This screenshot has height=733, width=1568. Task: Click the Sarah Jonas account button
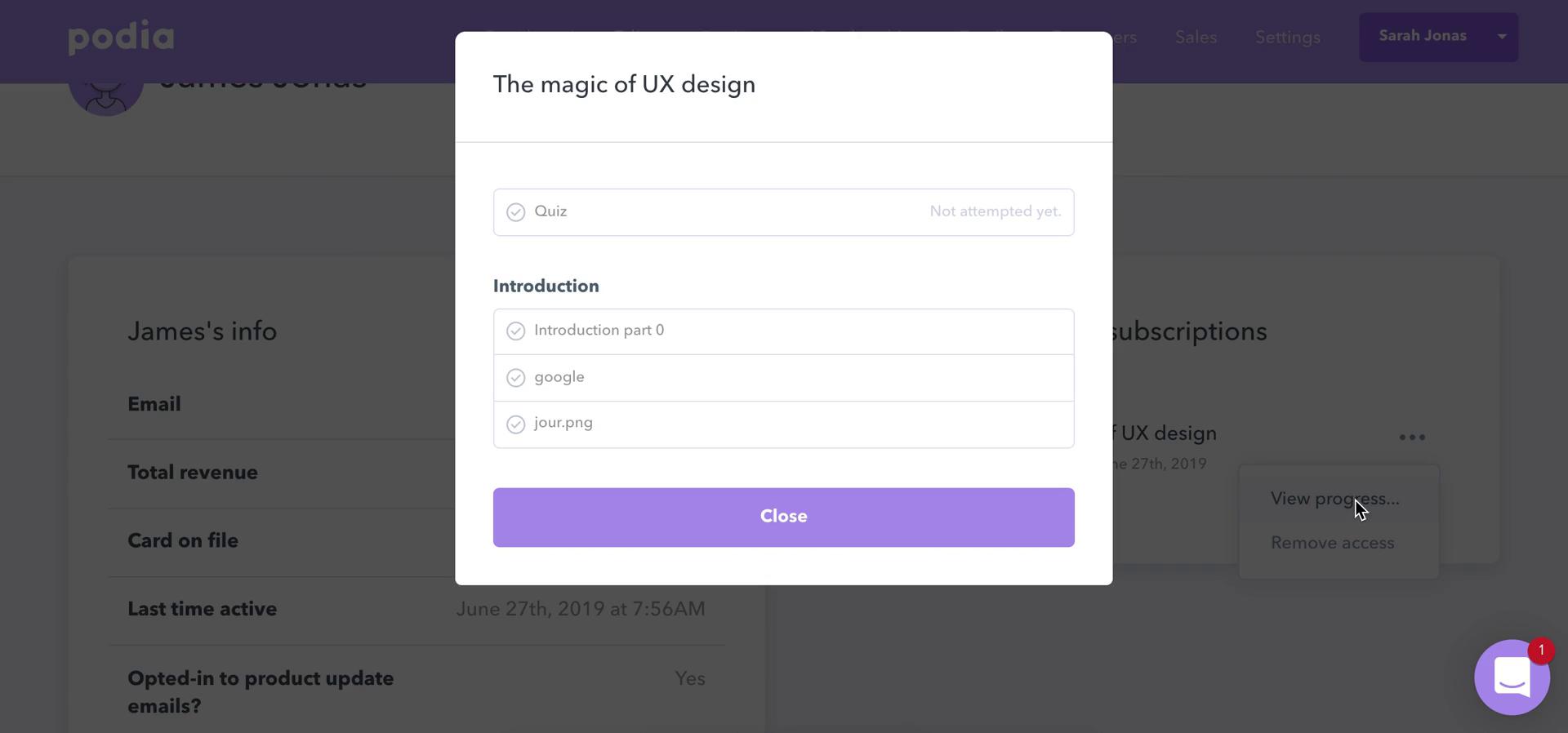(x=1438, y=37)
